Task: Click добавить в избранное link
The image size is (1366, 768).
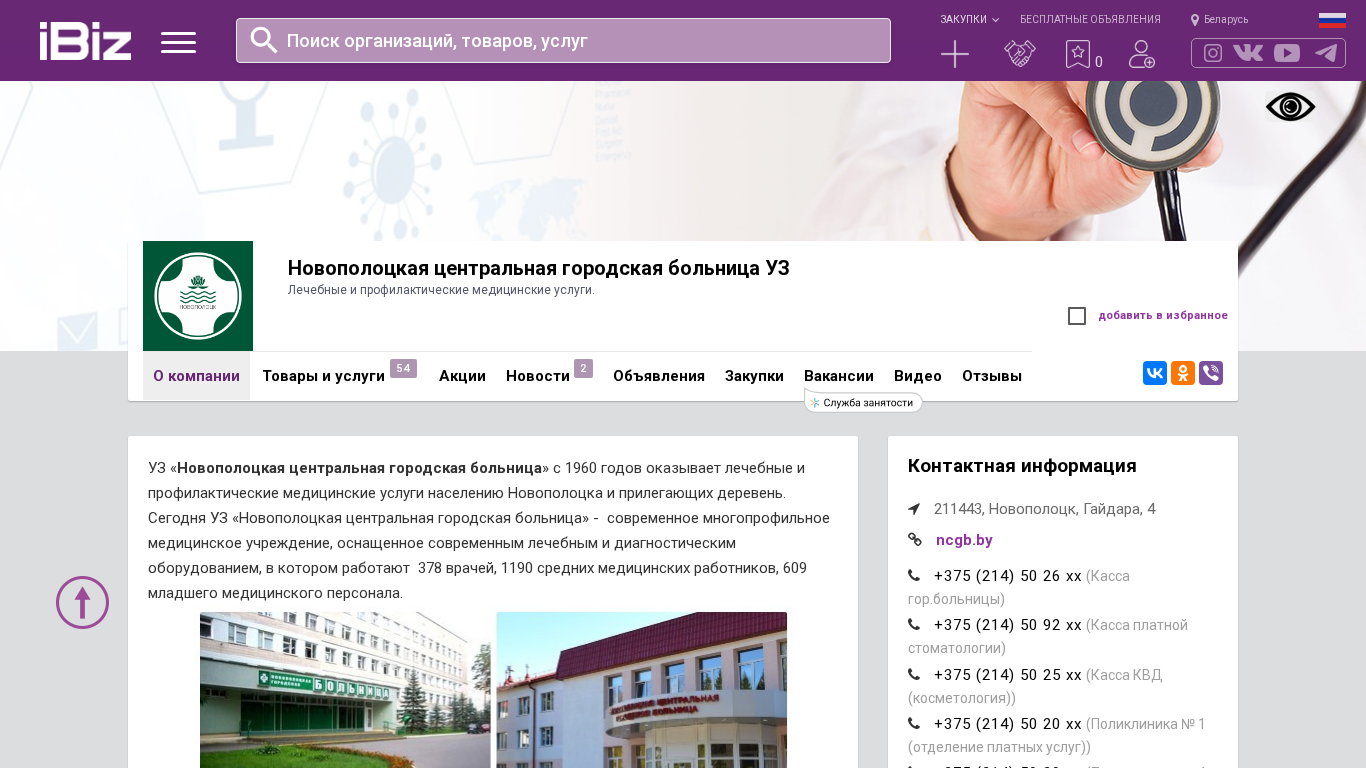Action: pos(1163,316)
